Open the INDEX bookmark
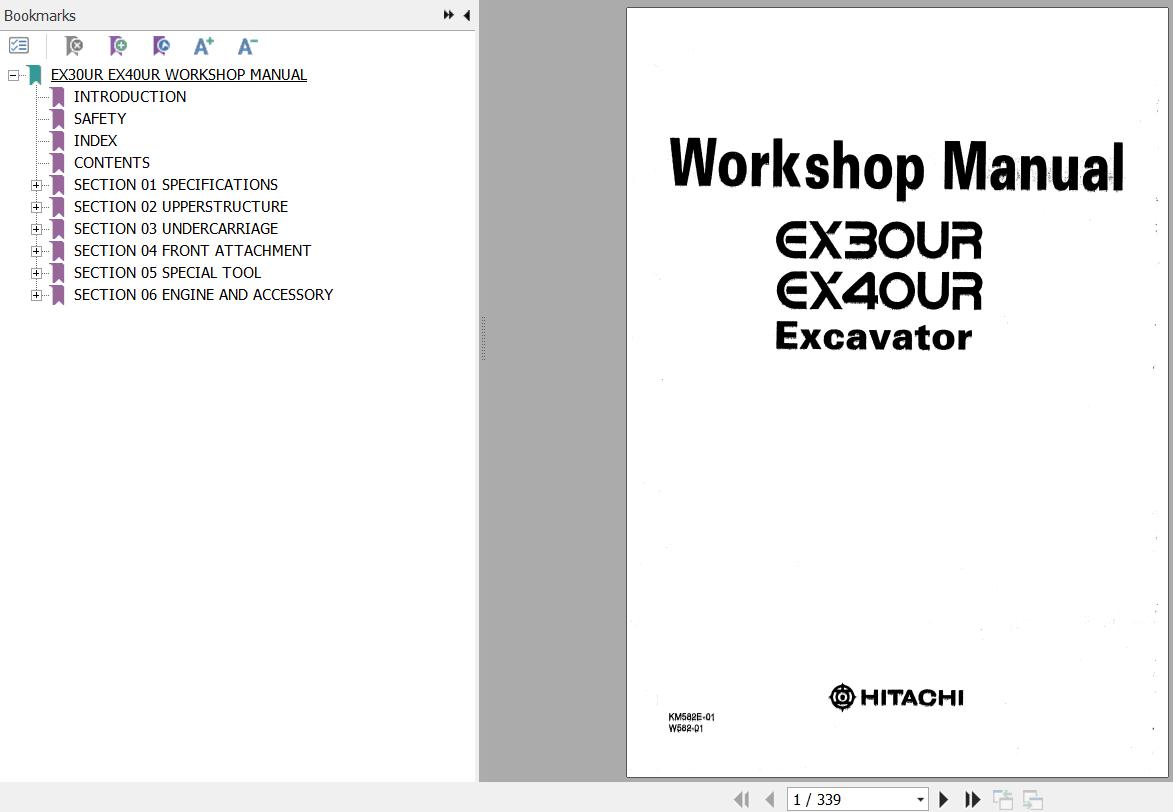This screenshot has height=812, width=1173. [96, 141]
